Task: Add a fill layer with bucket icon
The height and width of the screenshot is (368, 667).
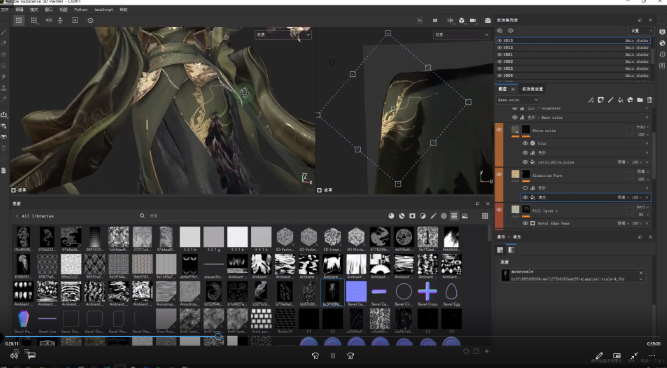Action: [x=620, y=100]
